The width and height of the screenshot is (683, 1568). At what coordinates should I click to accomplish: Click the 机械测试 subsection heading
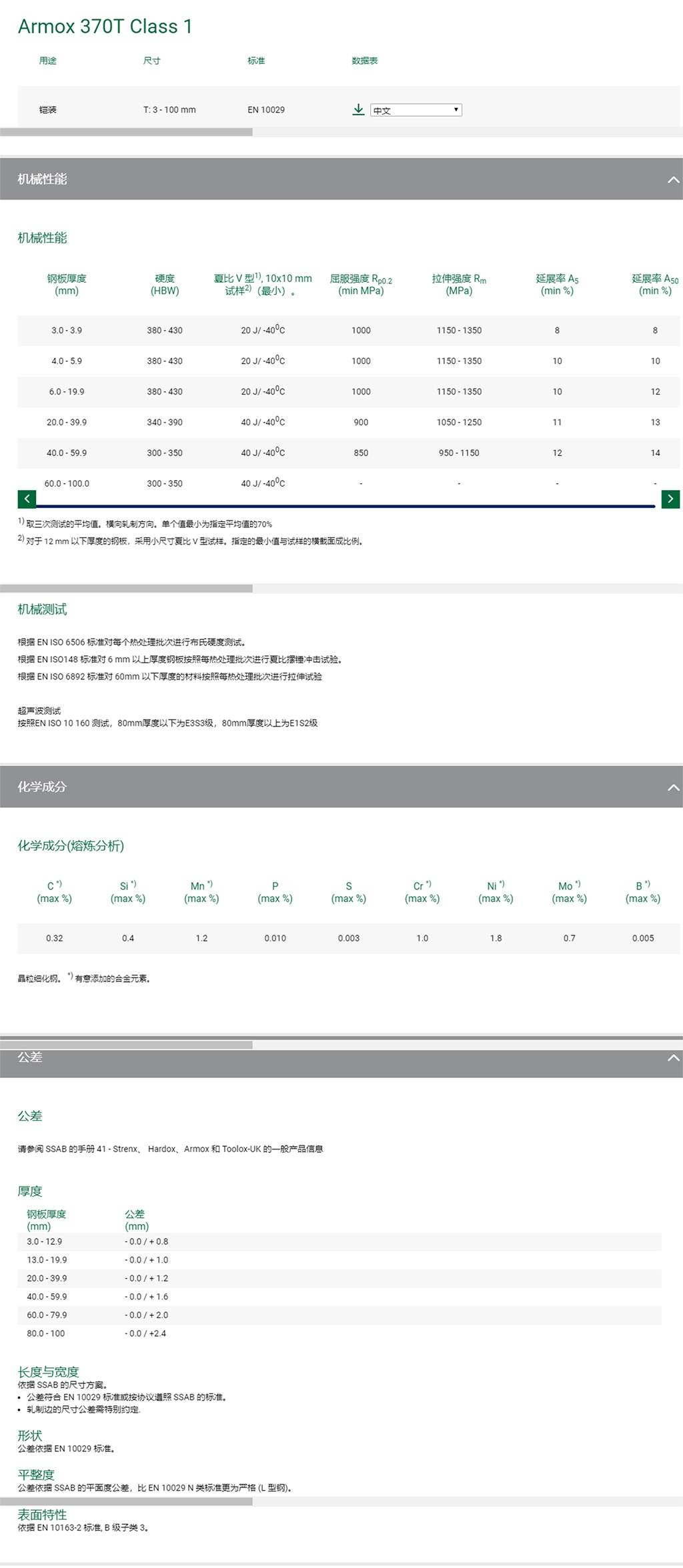42,609
